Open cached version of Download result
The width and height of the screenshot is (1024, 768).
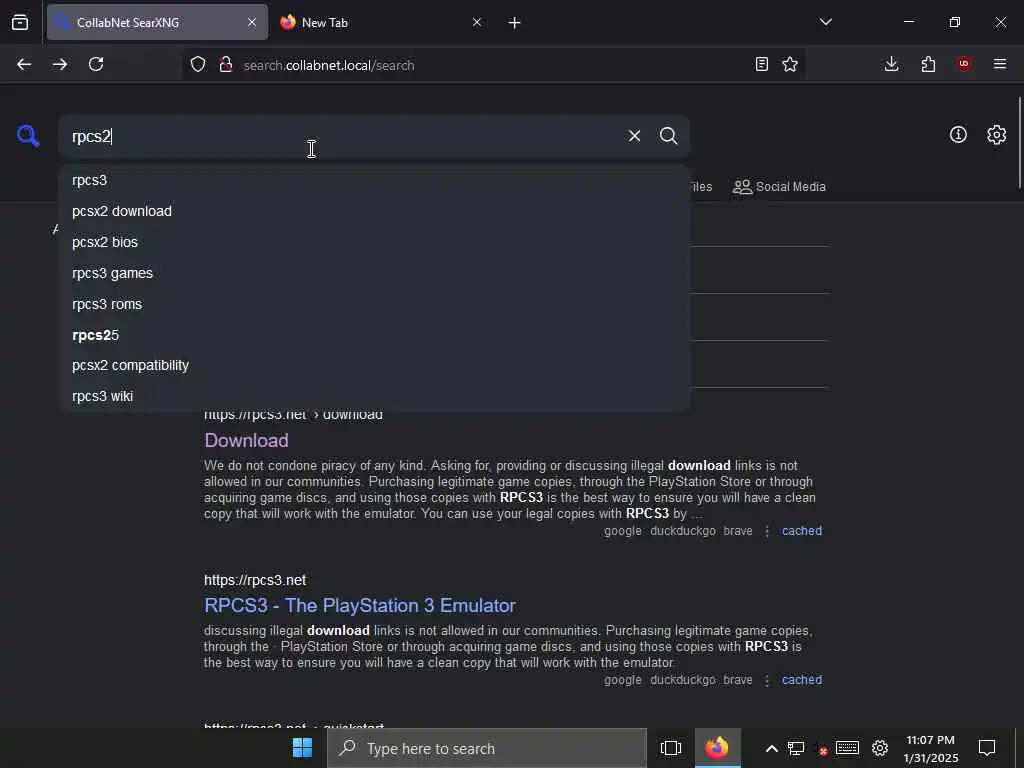click(802, 531)
